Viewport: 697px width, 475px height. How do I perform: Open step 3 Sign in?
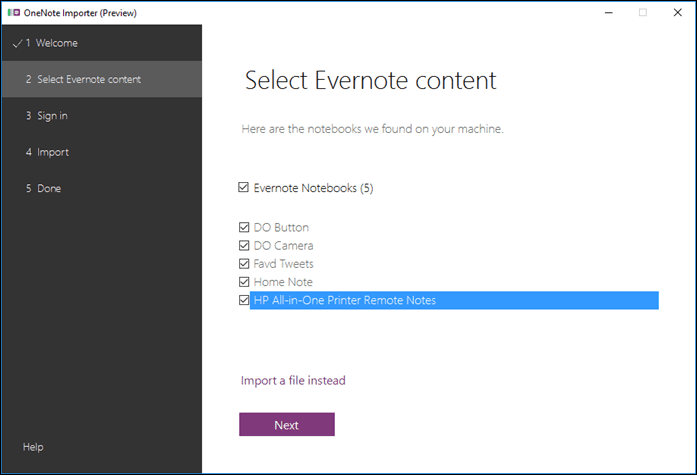click(x=102, y=116)
